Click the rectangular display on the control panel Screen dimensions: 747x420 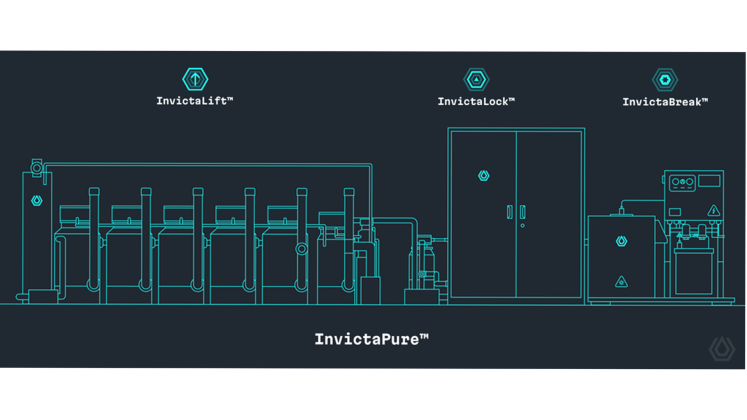(709, 181)
